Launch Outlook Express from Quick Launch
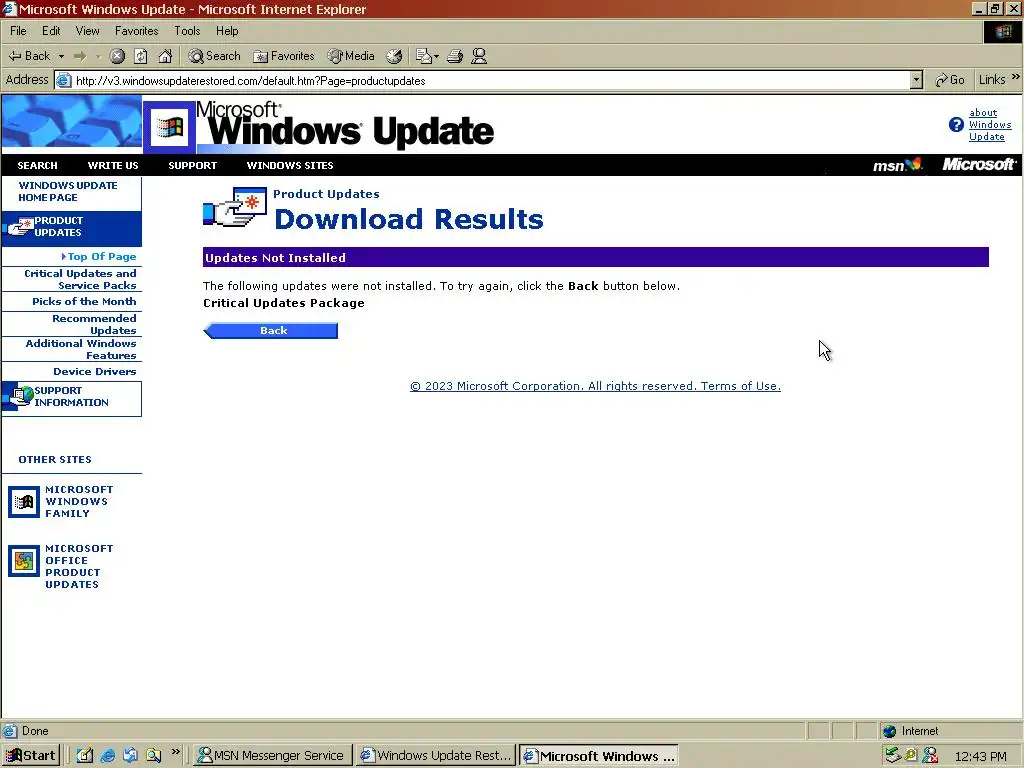The image size is (1024, 768). (x=131, y=756)
